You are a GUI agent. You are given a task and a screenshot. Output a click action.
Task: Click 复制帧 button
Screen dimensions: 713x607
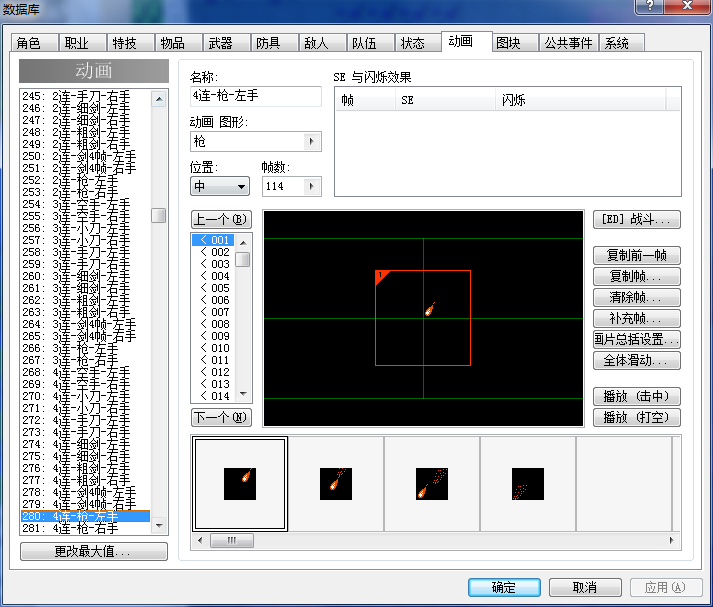click(637, 276)
